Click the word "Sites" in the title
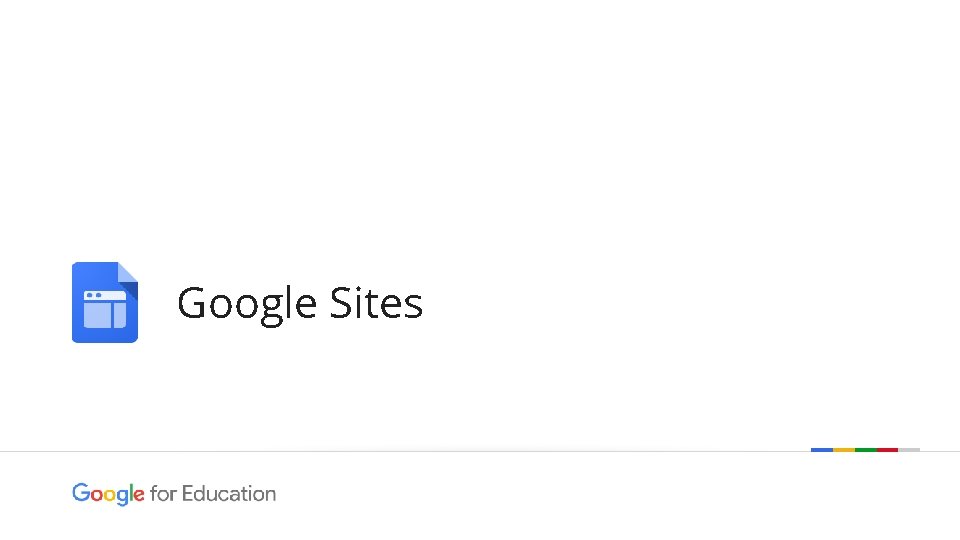The image size is (960, 540). coord(375,303)
